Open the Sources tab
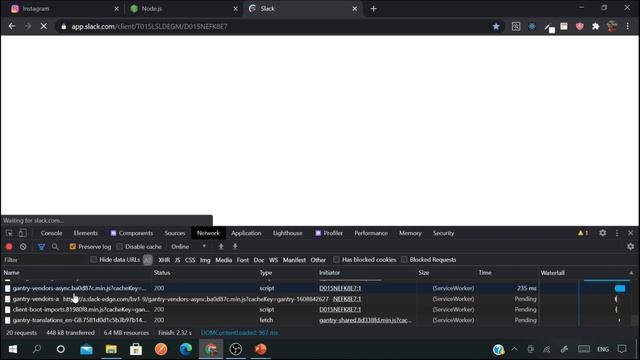The width and height of the screenshot is (640, 360). [175, 233]
